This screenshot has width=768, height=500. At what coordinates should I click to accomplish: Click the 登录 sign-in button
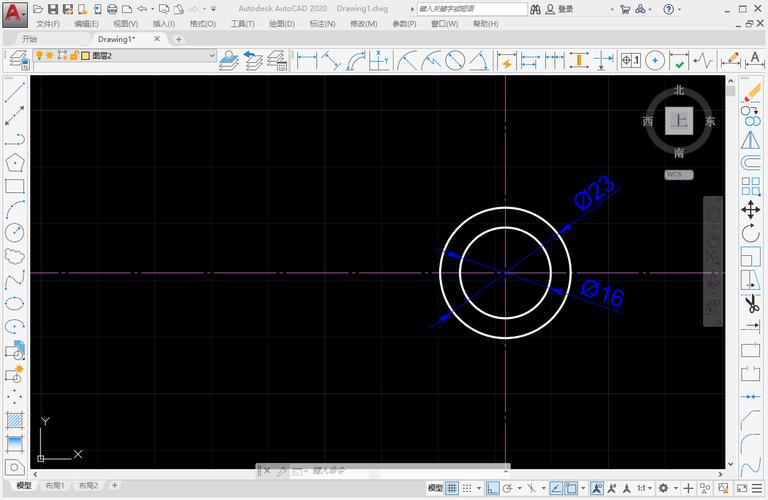tap(565, 9)
